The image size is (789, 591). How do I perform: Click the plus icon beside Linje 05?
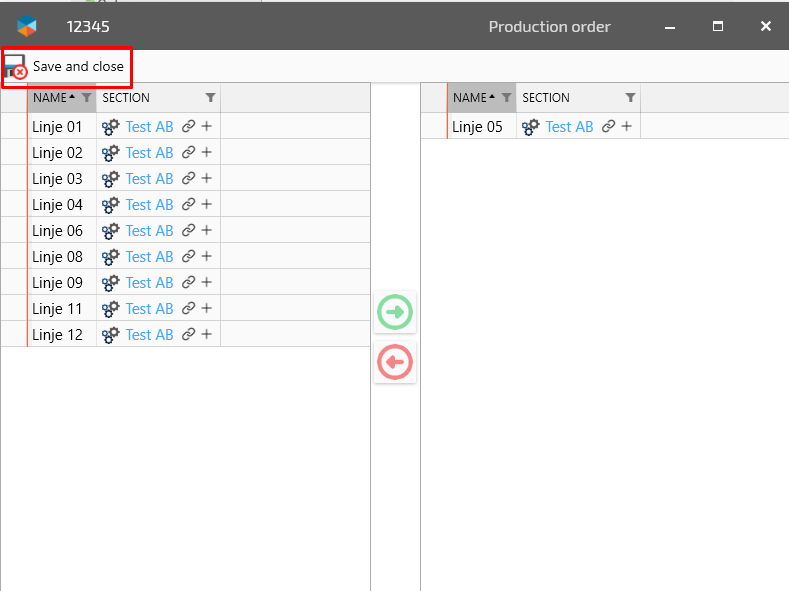(626, 127)
